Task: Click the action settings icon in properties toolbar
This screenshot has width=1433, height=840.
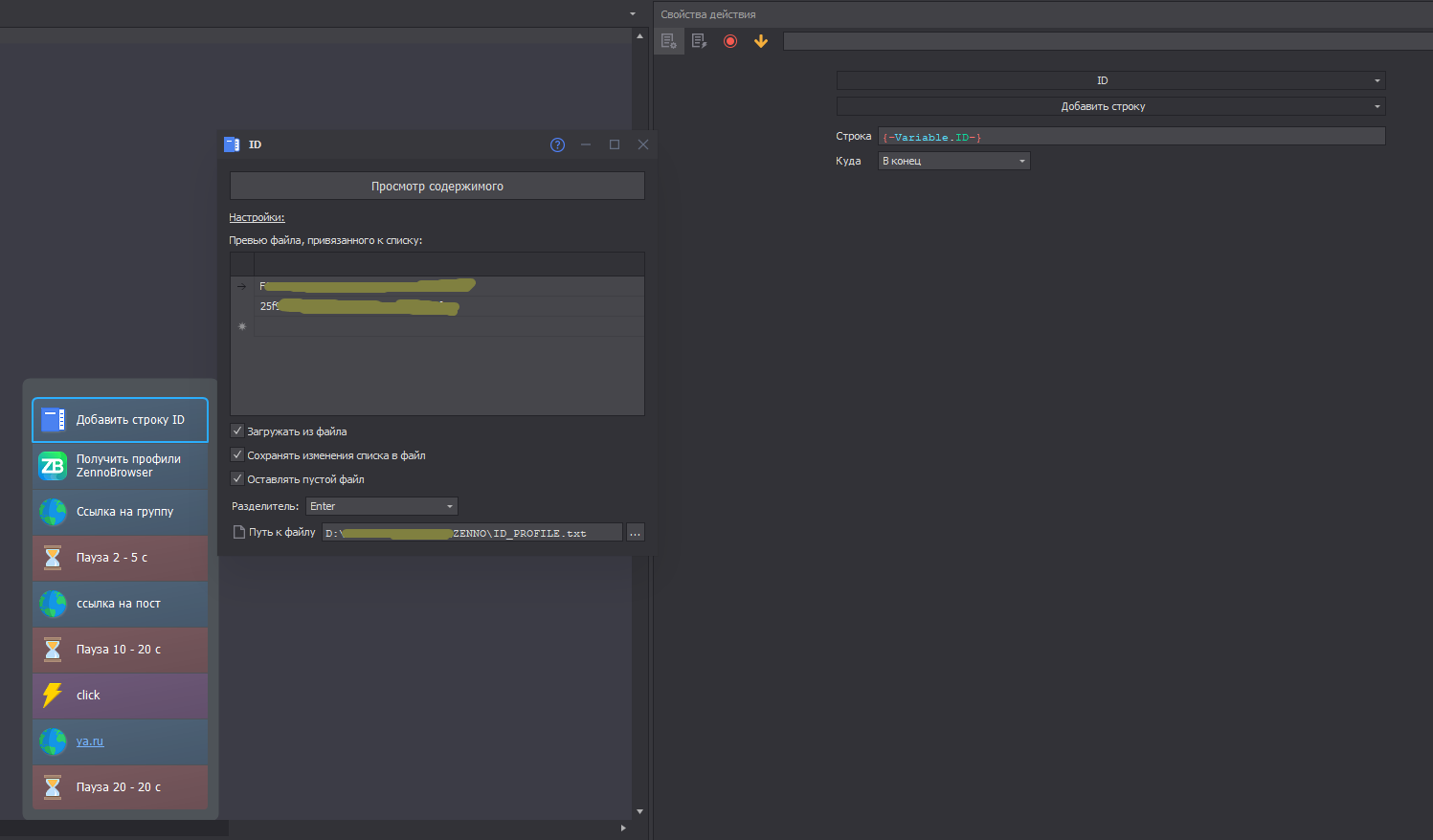Action: (x=668, y=41)
